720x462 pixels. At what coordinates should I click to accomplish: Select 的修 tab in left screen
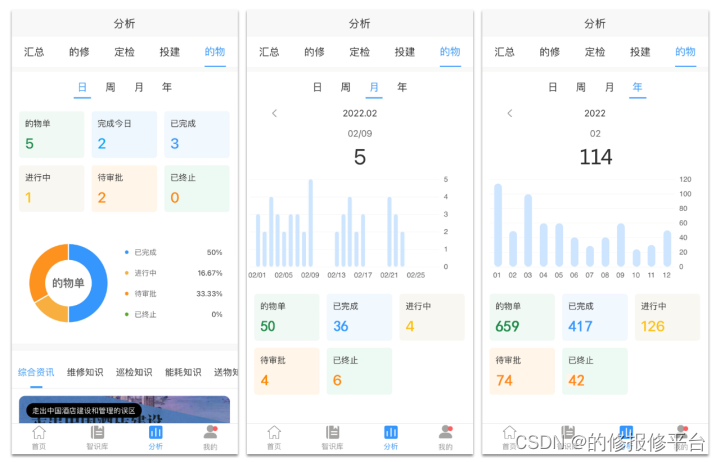[x=79, y=52]
